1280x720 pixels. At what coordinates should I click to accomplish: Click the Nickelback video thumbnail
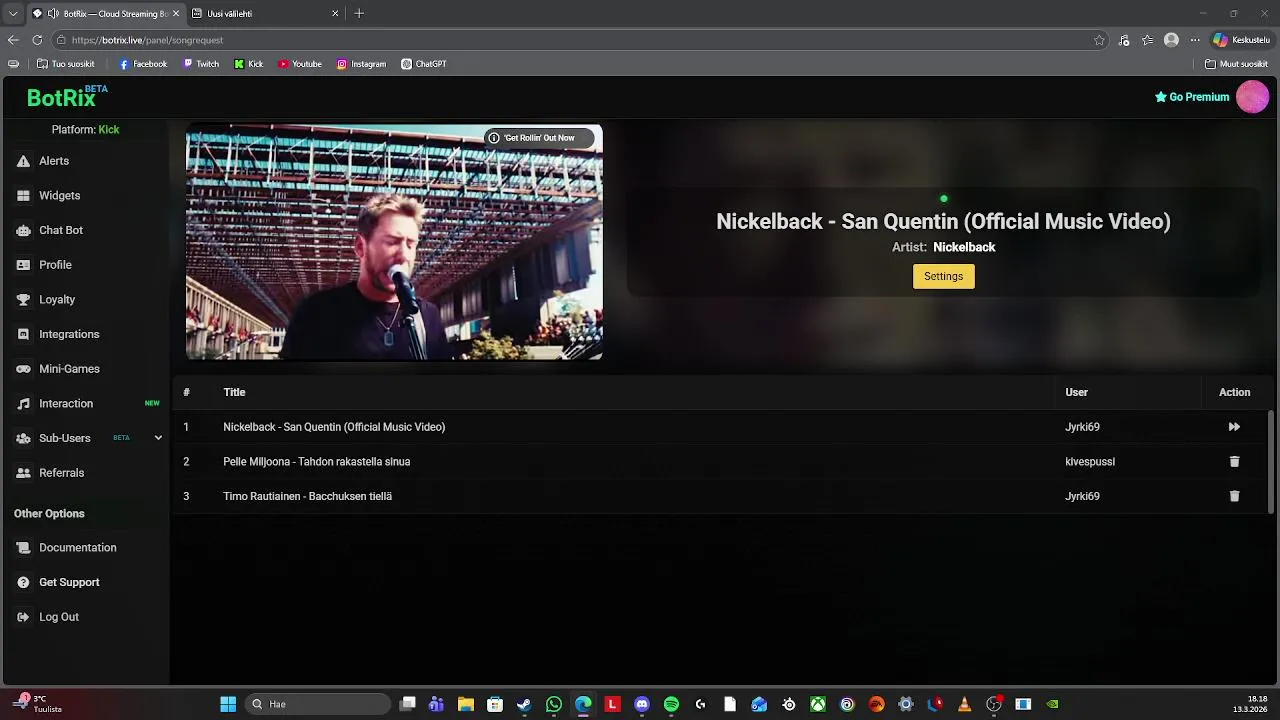pos(394,242)
